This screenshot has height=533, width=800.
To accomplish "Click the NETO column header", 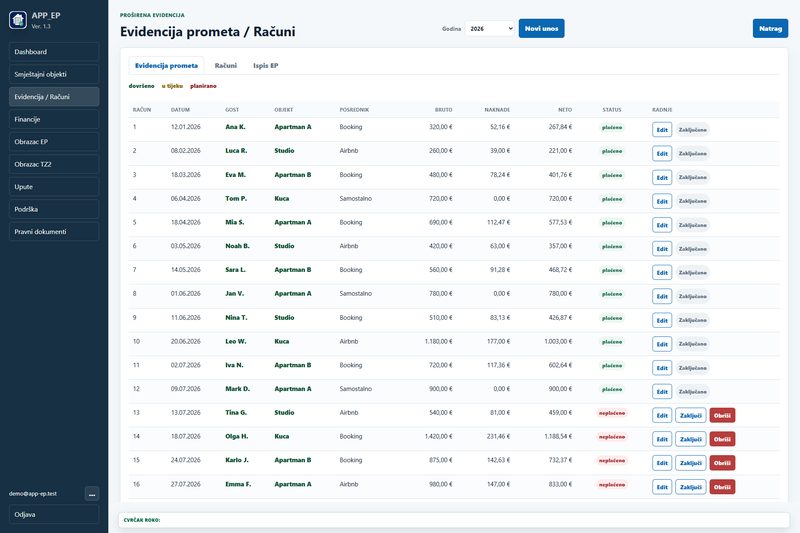I will [x=565, y=110].
